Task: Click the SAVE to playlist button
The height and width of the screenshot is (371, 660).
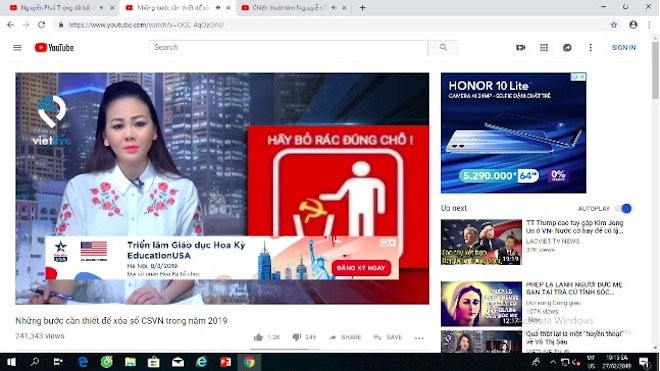Action: 388,337
